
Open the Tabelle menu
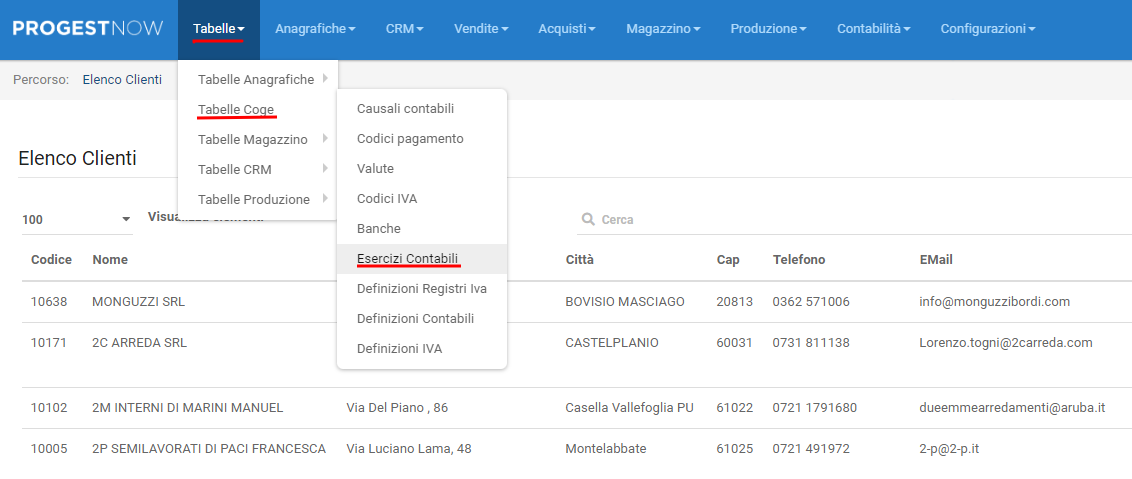tap(218, 29)
